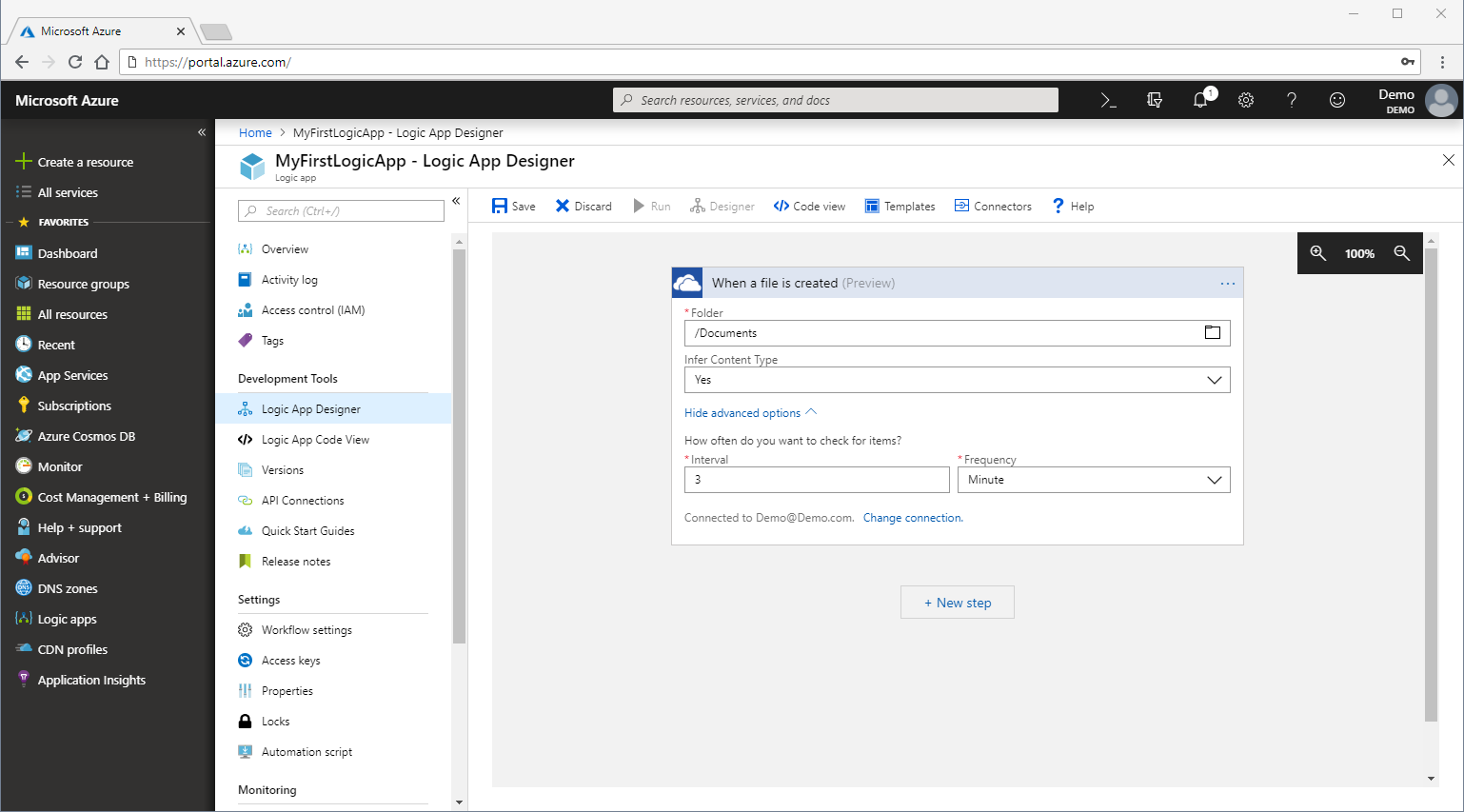This screenshot has height=812, width=1464.
Task: Open the Frequency dropdown showing Minute
Action: pos(1094,480)
